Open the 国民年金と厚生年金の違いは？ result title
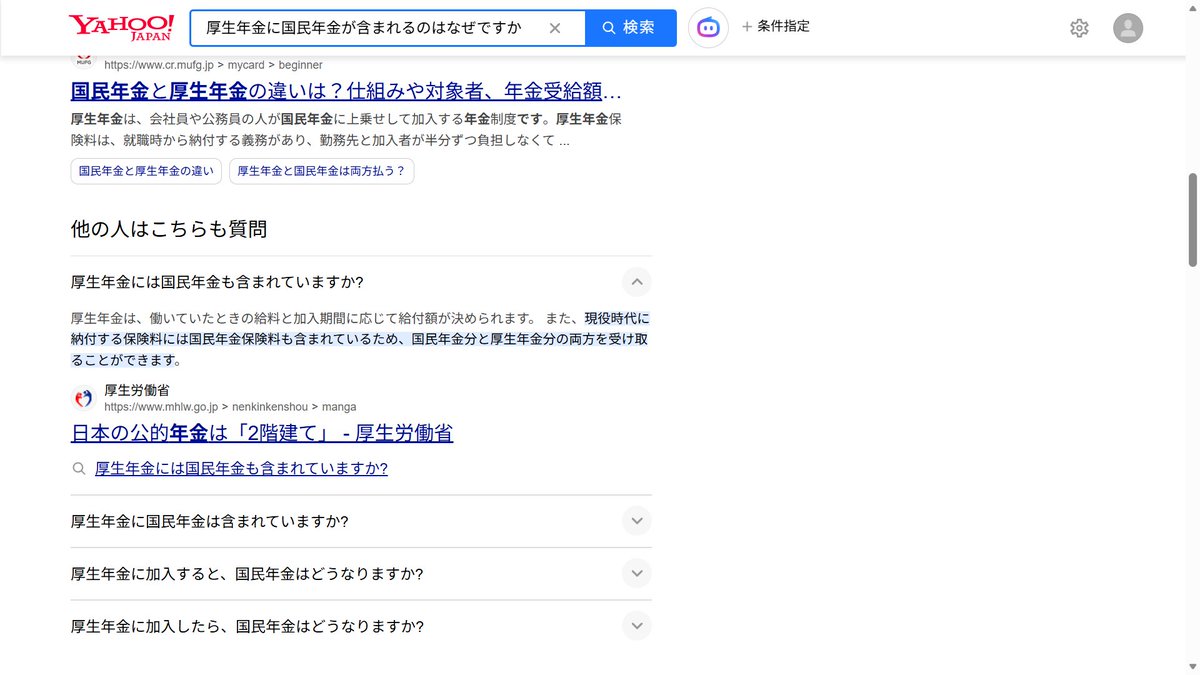 347,92
